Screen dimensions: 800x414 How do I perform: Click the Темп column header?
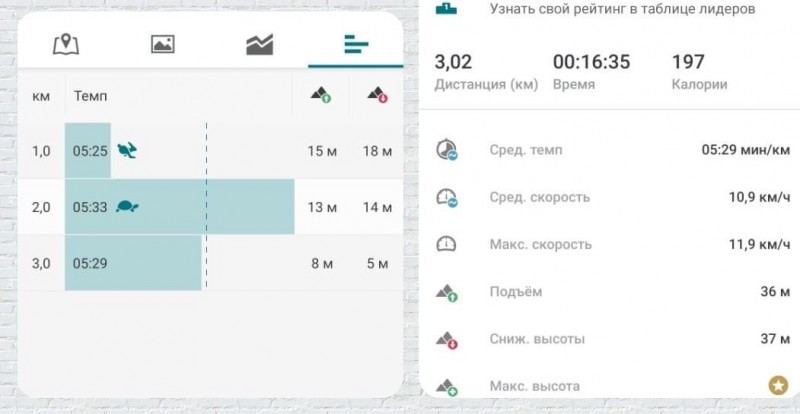pos(90,96)
